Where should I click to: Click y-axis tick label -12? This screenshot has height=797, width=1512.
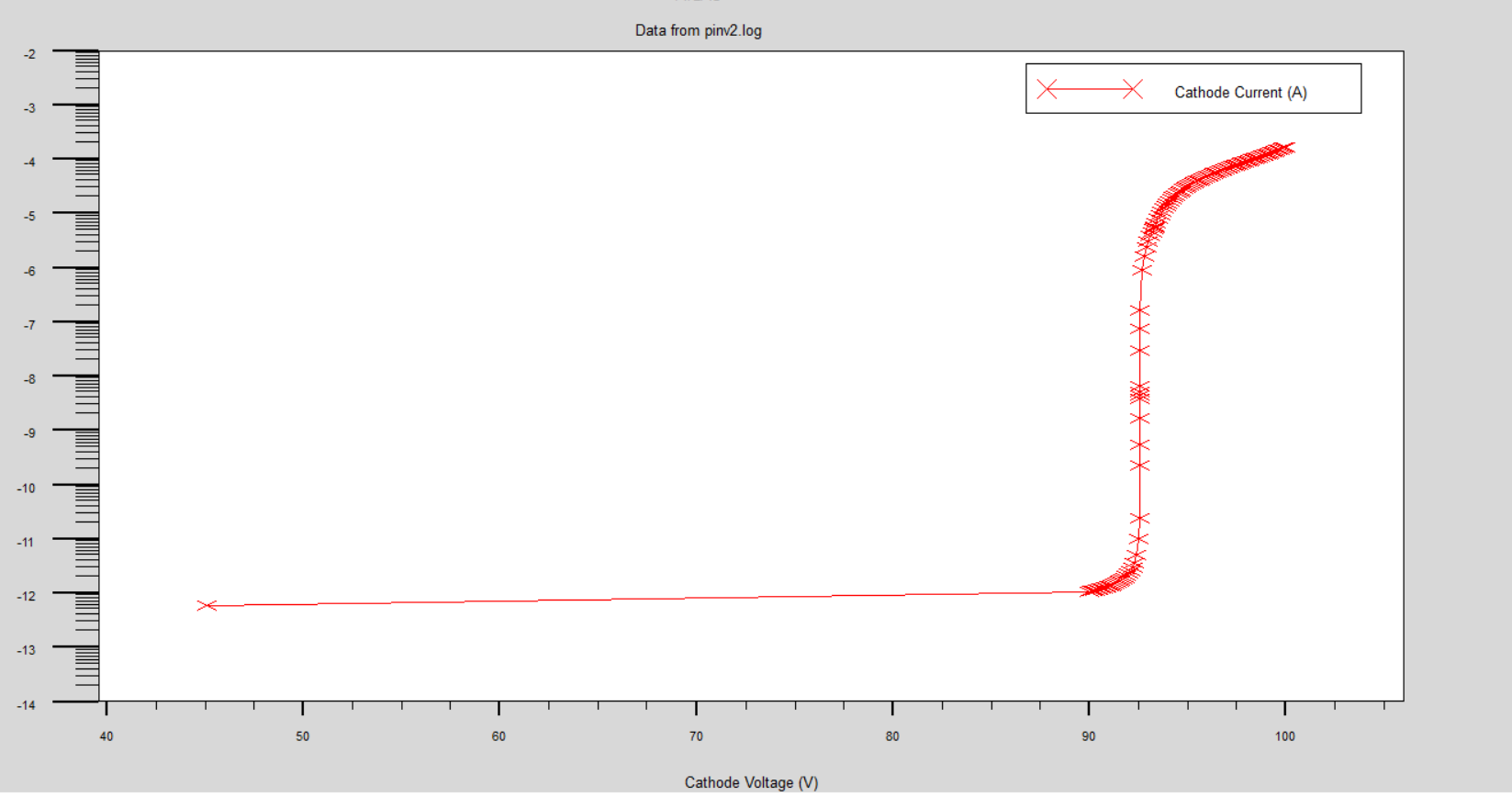point(26,596)
